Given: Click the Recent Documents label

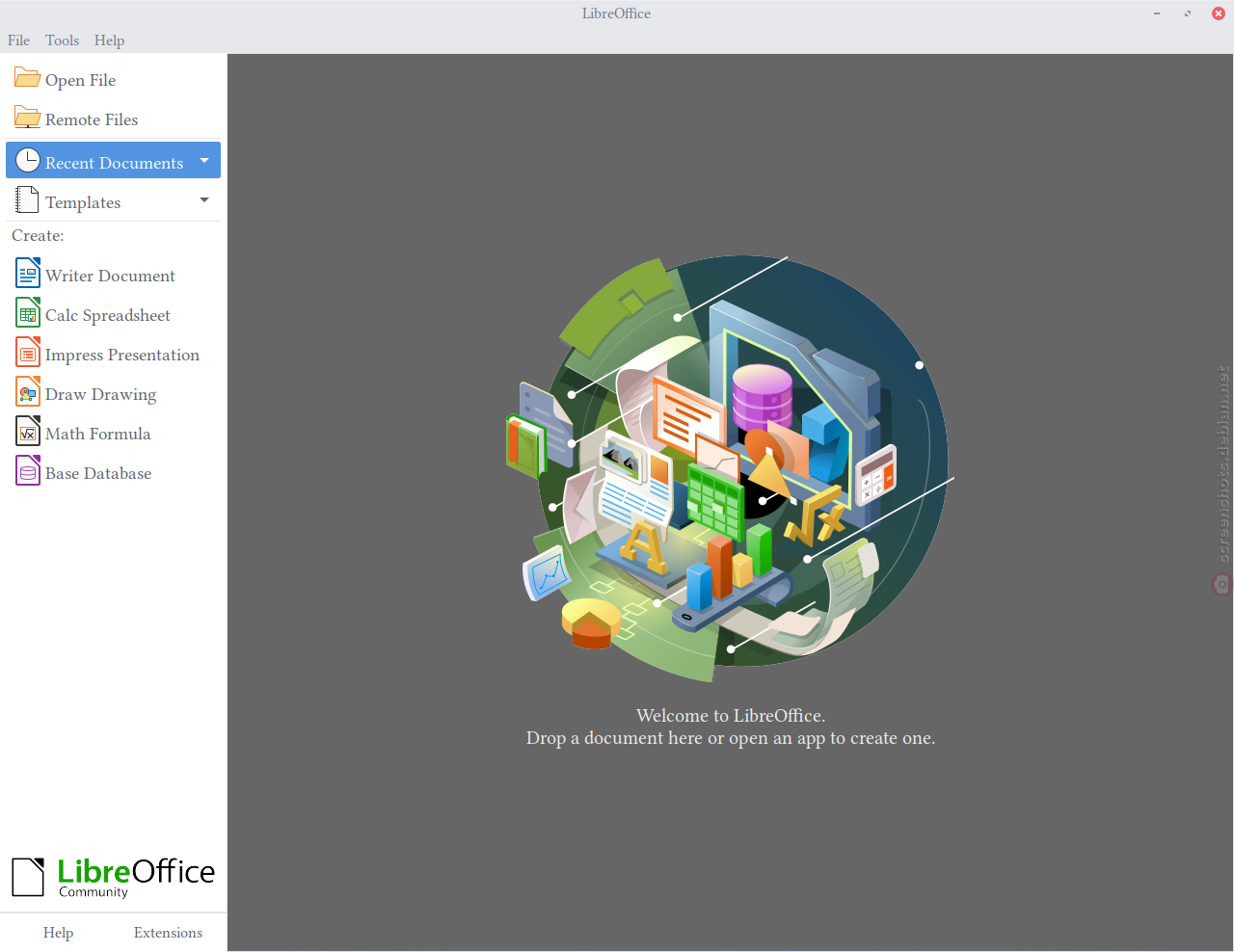Looking at the screenshot, I should click(x=114, y=163).
